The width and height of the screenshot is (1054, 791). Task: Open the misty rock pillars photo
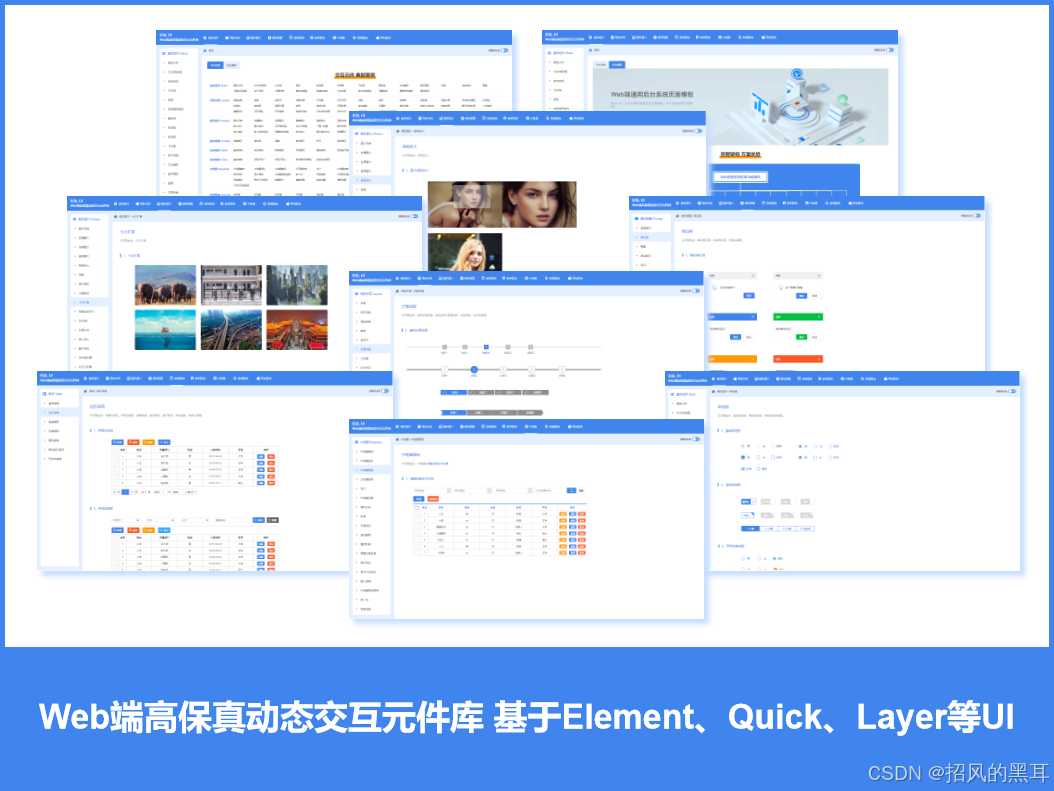tap(297, 285)
